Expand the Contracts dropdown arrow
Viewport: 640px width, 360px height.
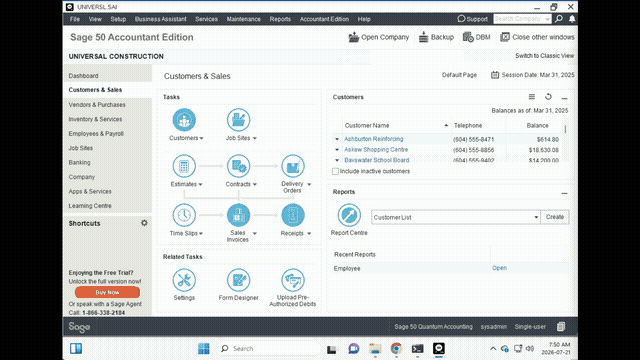255,184
